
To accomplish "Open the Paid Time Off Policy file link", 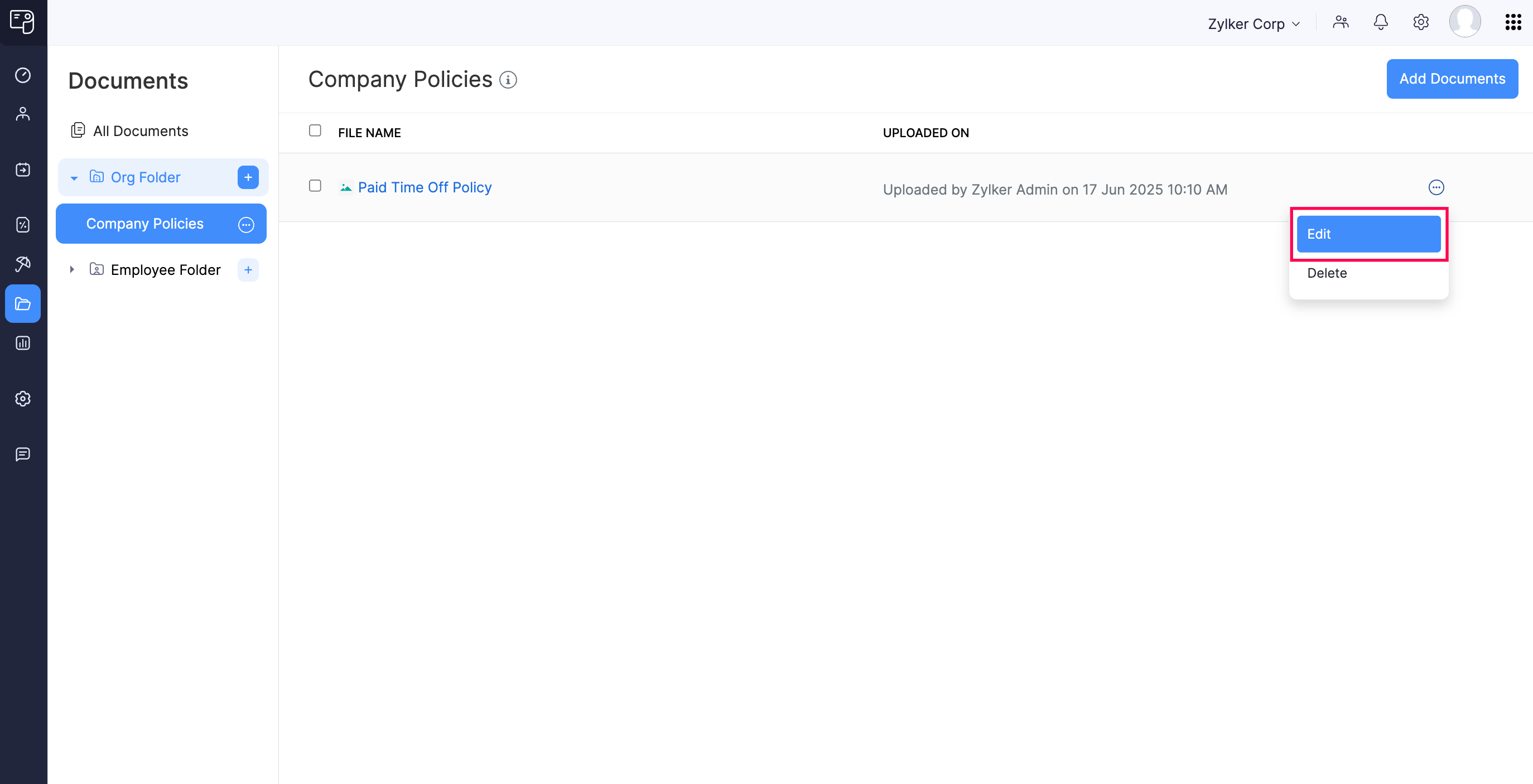I will (425, 187).
